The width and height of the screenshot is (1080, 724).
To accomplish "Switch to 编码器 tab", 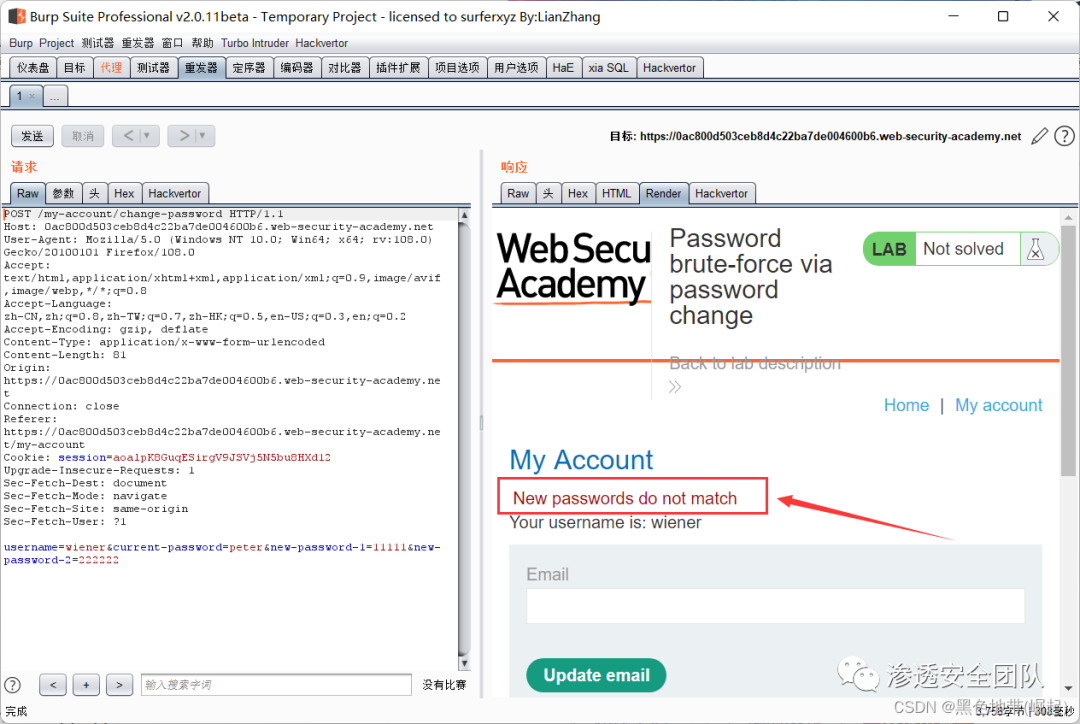I will (297, 68).
